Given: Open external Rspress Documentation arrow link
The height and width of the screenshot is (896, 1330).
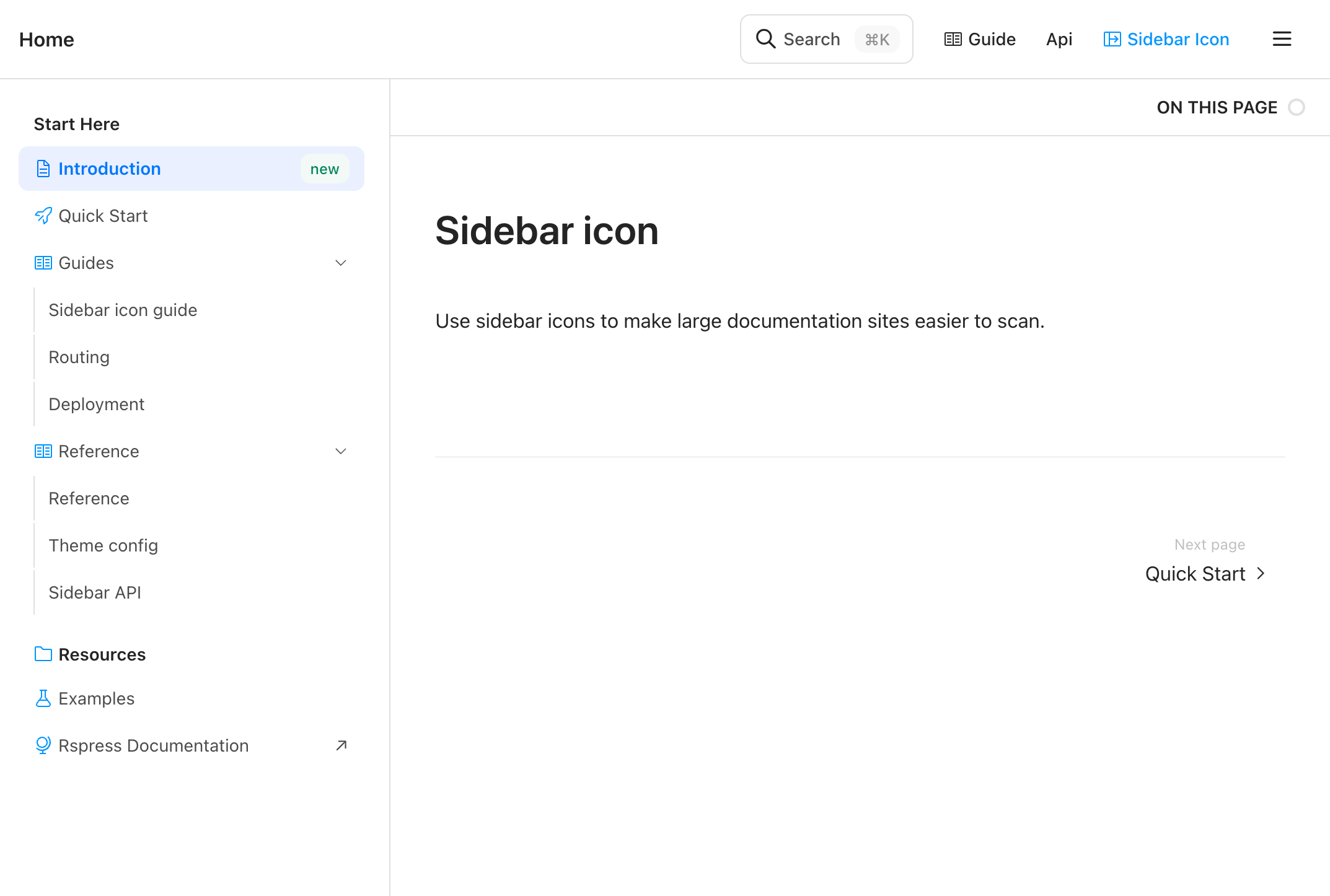Looking at the screenshot, I should (x=341, y=745).
